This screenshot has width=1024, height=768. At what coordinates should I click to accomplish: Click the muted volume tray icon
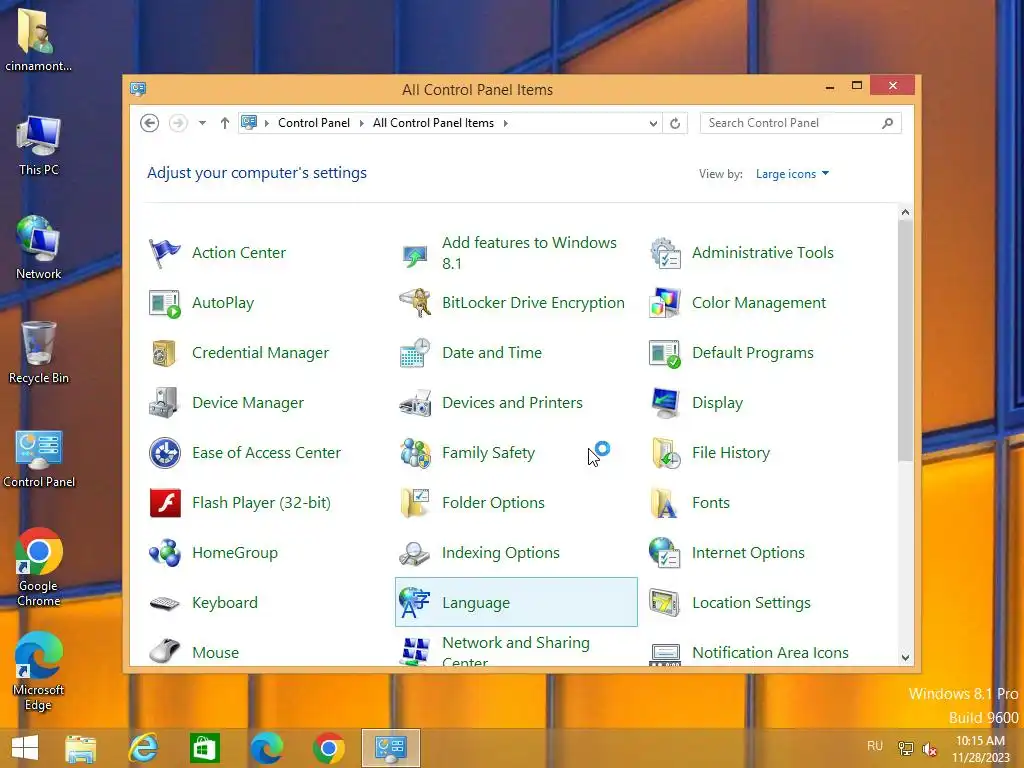point(929,748)
